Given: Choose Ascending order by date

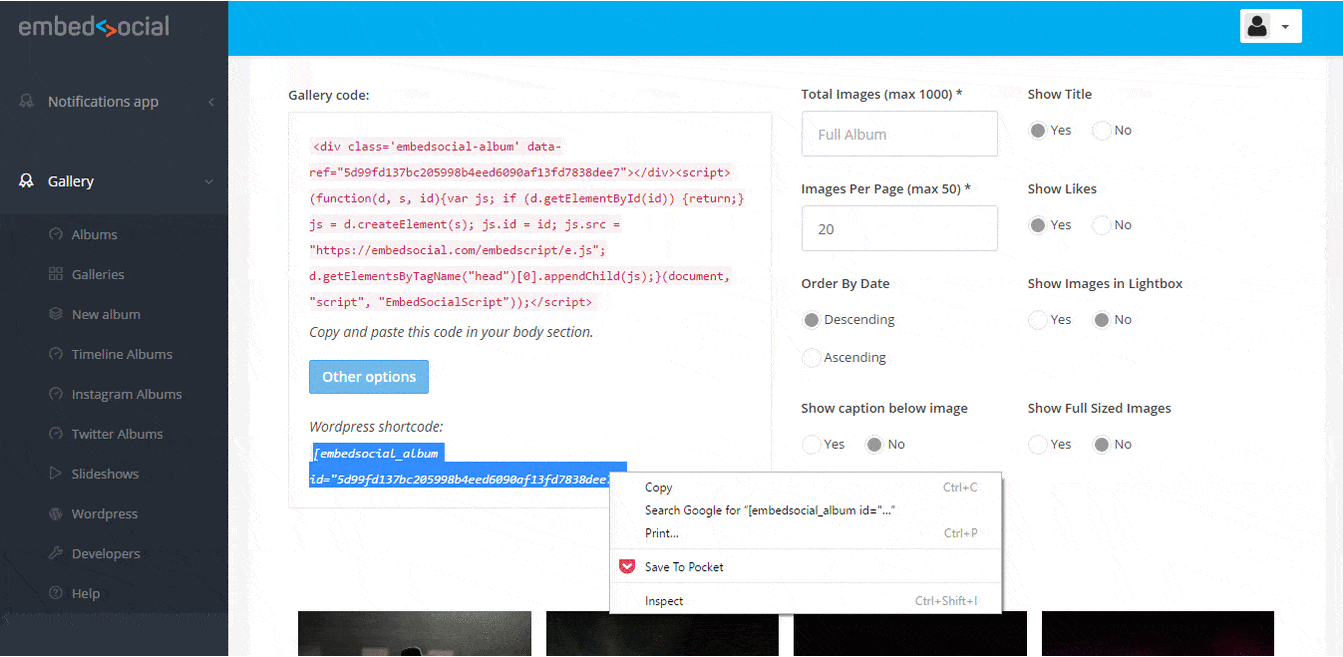Looking at the screenshot, I should 812,357.
